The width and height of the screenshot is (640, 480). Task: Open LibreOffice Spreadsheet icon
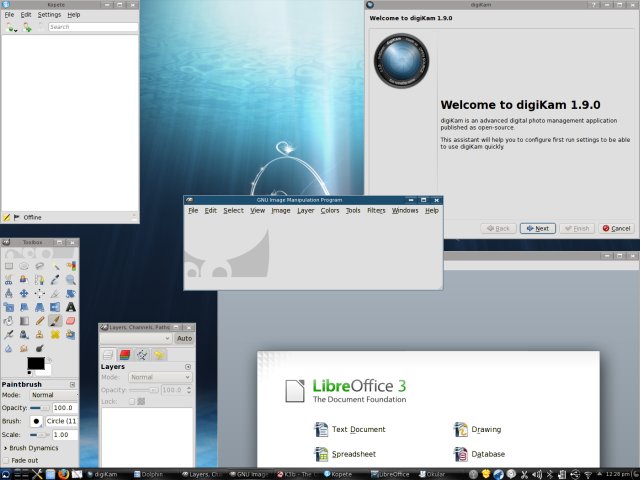[321, 454]
